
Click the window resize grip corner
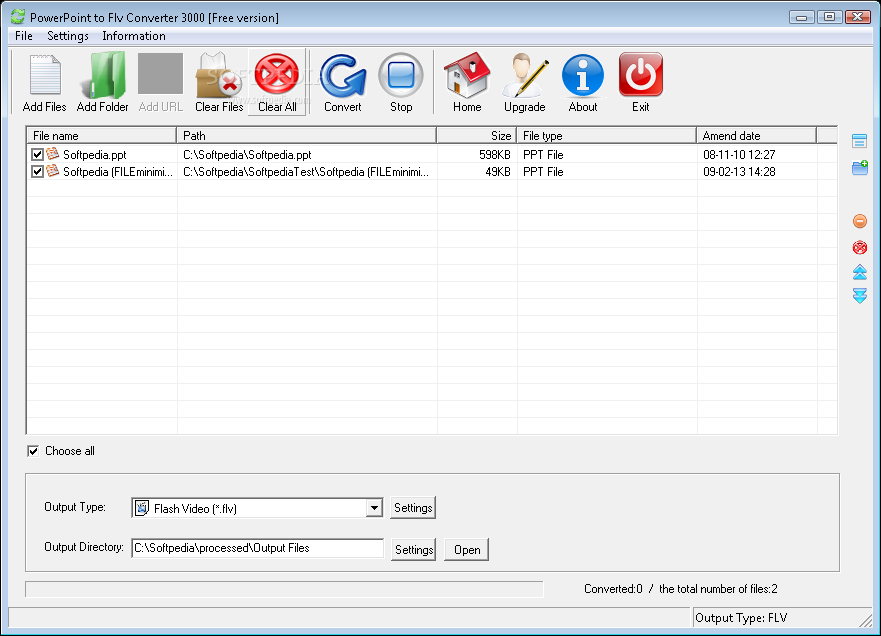[x=866, y=620]
